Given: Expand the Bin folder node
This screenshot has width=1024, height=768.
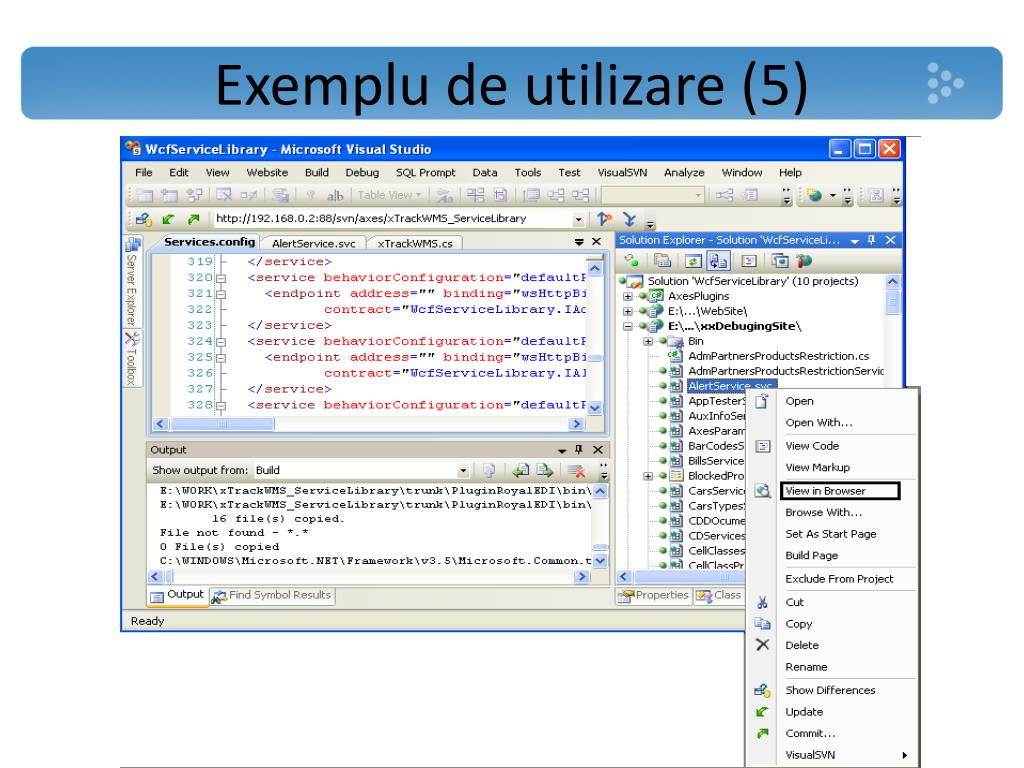Looking at the screenshot, I should pos(648,341).
